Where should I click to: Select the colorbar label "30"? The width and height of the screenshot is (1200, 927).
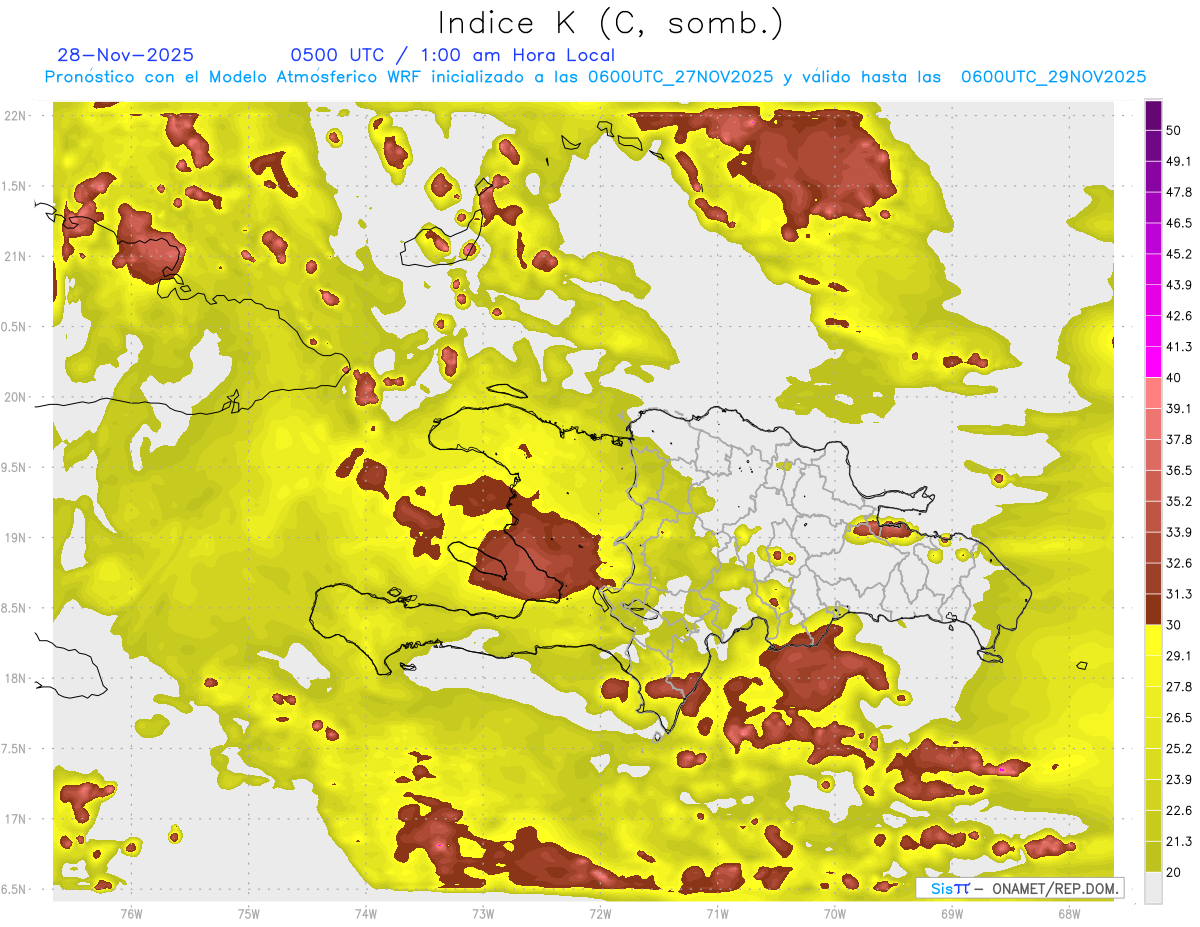pyautogui.click(x=1175, y=625)
